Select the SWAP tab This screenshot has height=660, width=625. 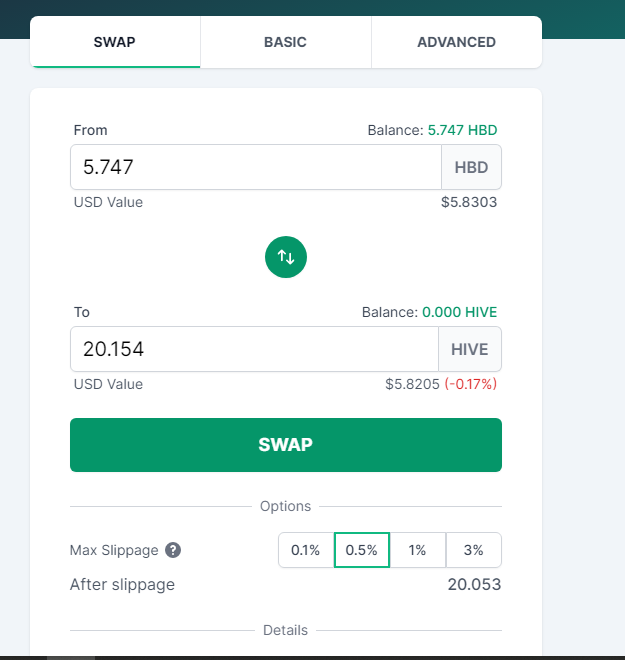(115, 42)
